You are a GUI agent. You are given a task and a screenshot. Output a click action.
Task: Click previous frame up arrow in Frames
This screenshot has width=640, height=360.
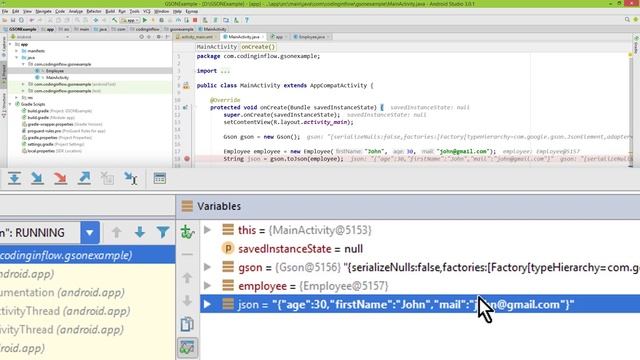[x=117, y=232]
